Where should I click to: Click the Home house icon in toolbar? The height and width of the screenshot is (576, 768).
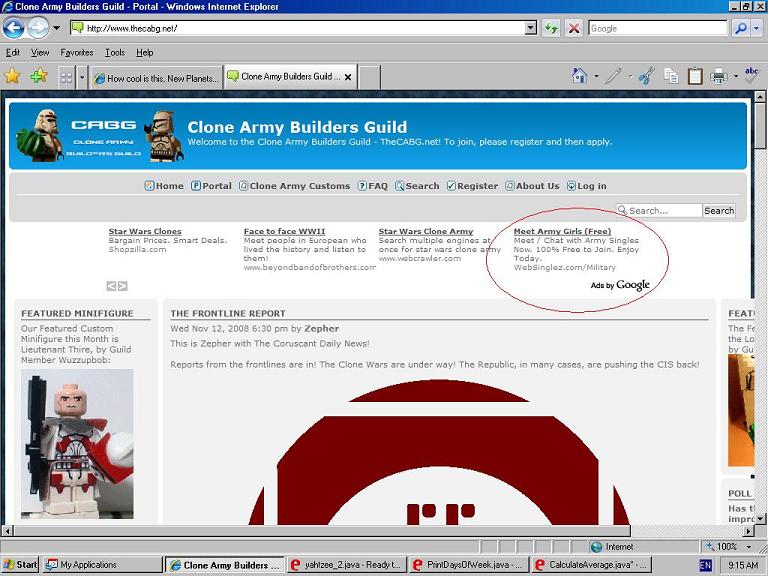pyautogui.click(x=579, y=76)
